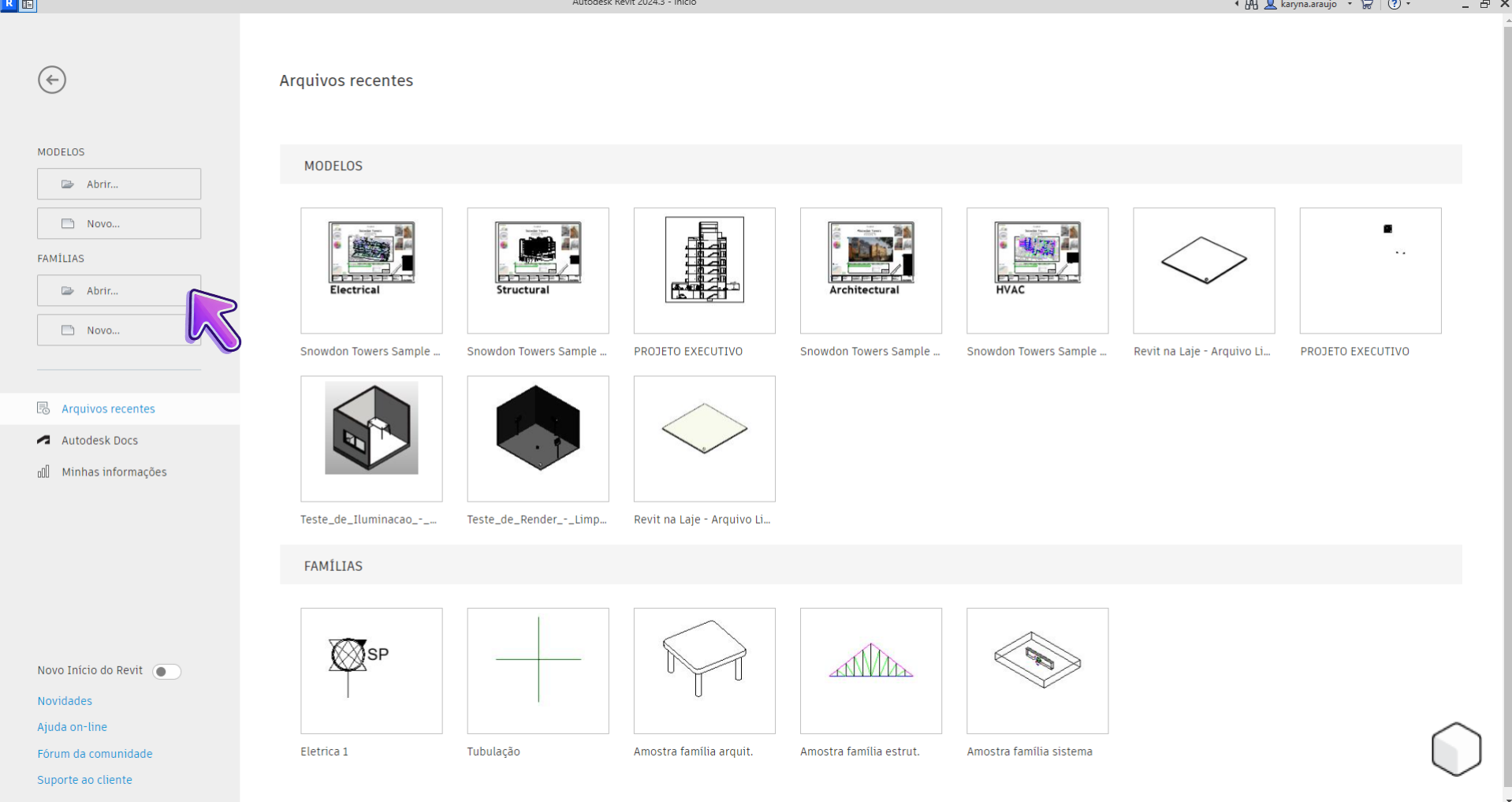1512x802 pixels.
Task: Open a family with Abrir under FAMÍLIAS
Action: 119,290
